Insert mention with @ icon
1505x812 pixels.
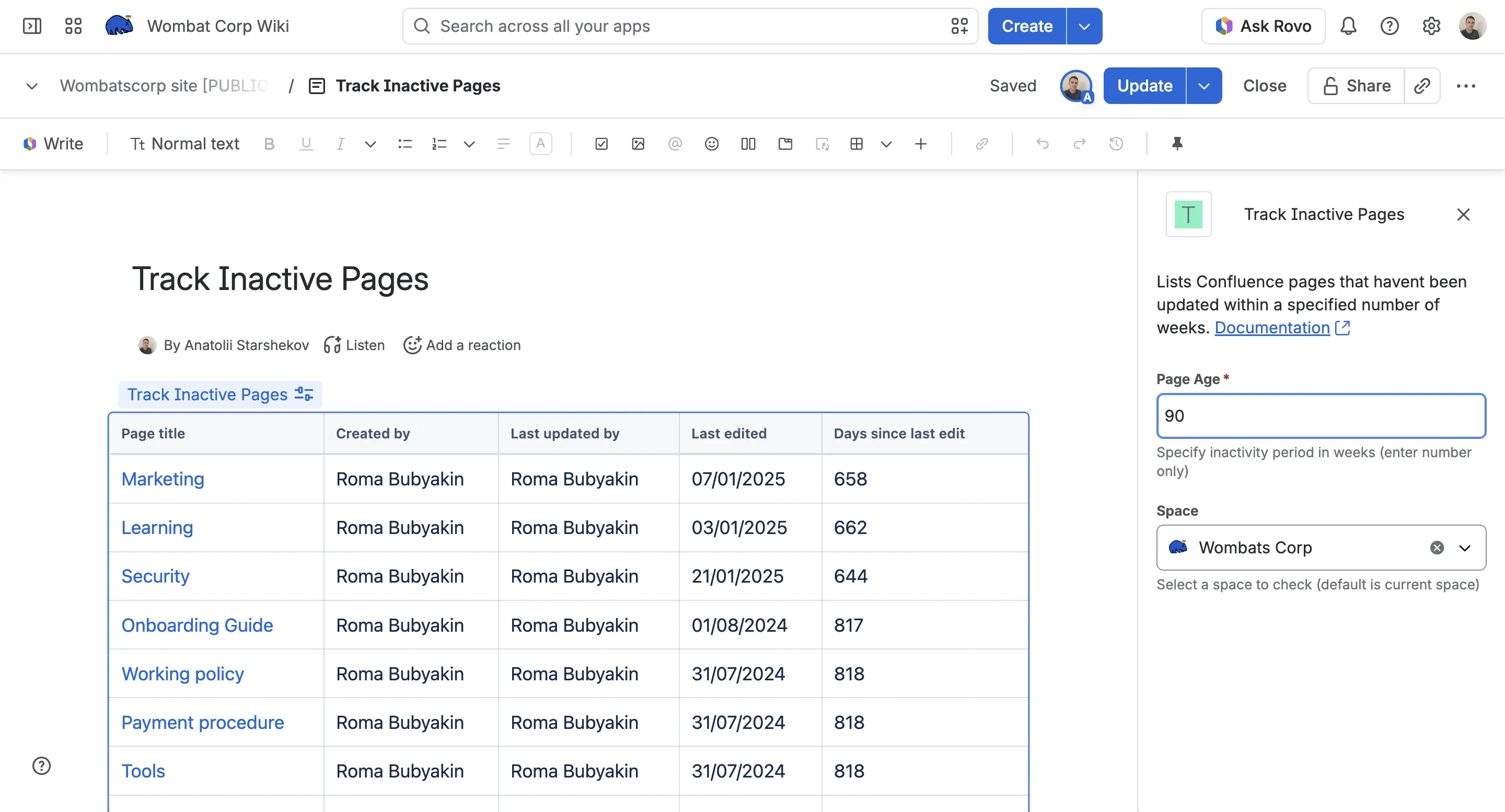tap(675, 144)
